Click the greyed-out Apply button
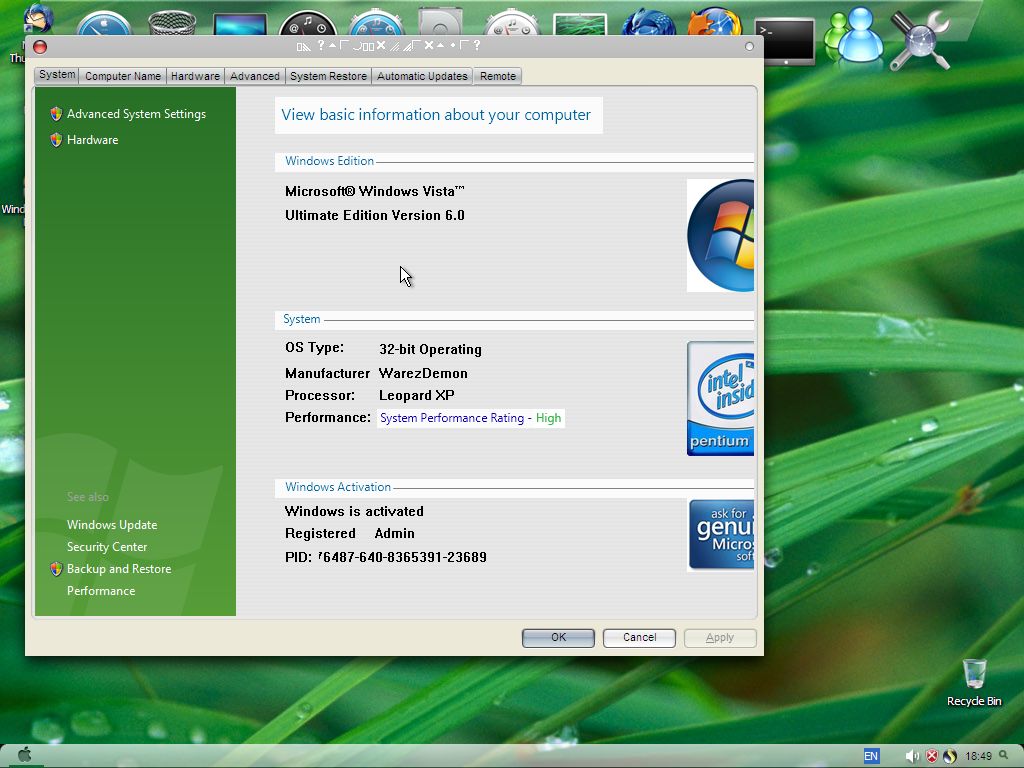 [720, 637]
